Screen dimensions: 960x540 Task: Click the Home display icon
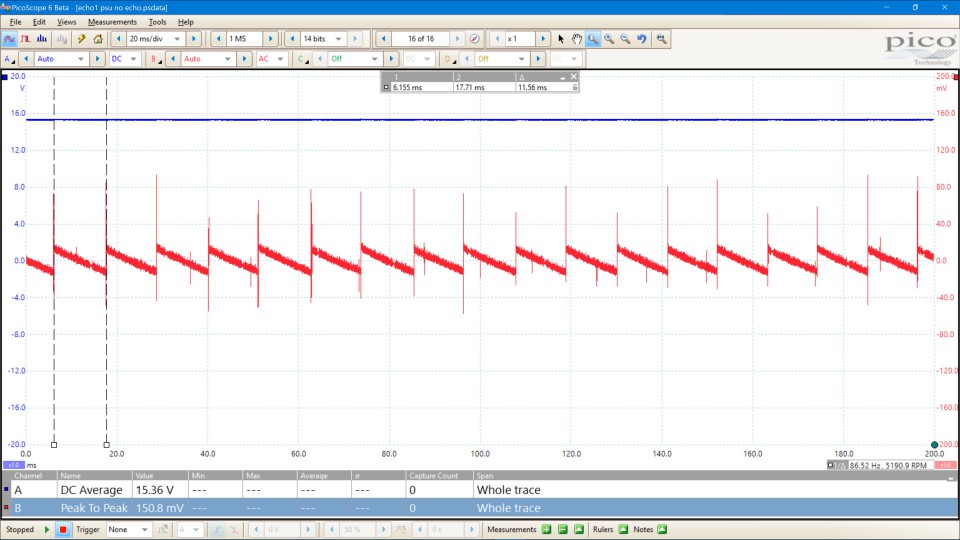click(x=98, y=39)
